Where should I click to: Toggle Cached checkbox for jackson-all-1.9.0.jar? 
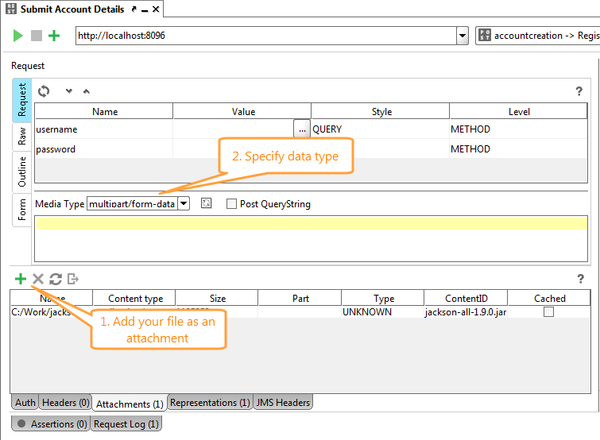[x=548, y=313]
